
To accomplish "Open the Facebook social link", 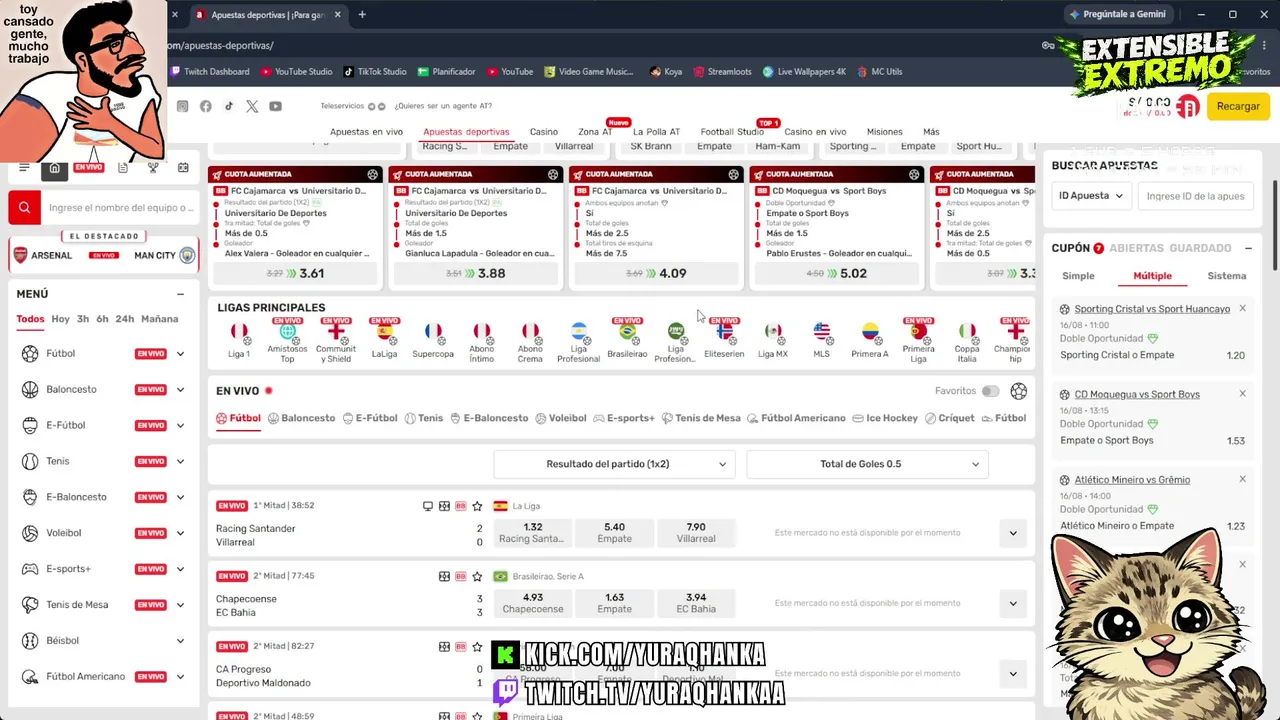I will (x=206, y=106).
